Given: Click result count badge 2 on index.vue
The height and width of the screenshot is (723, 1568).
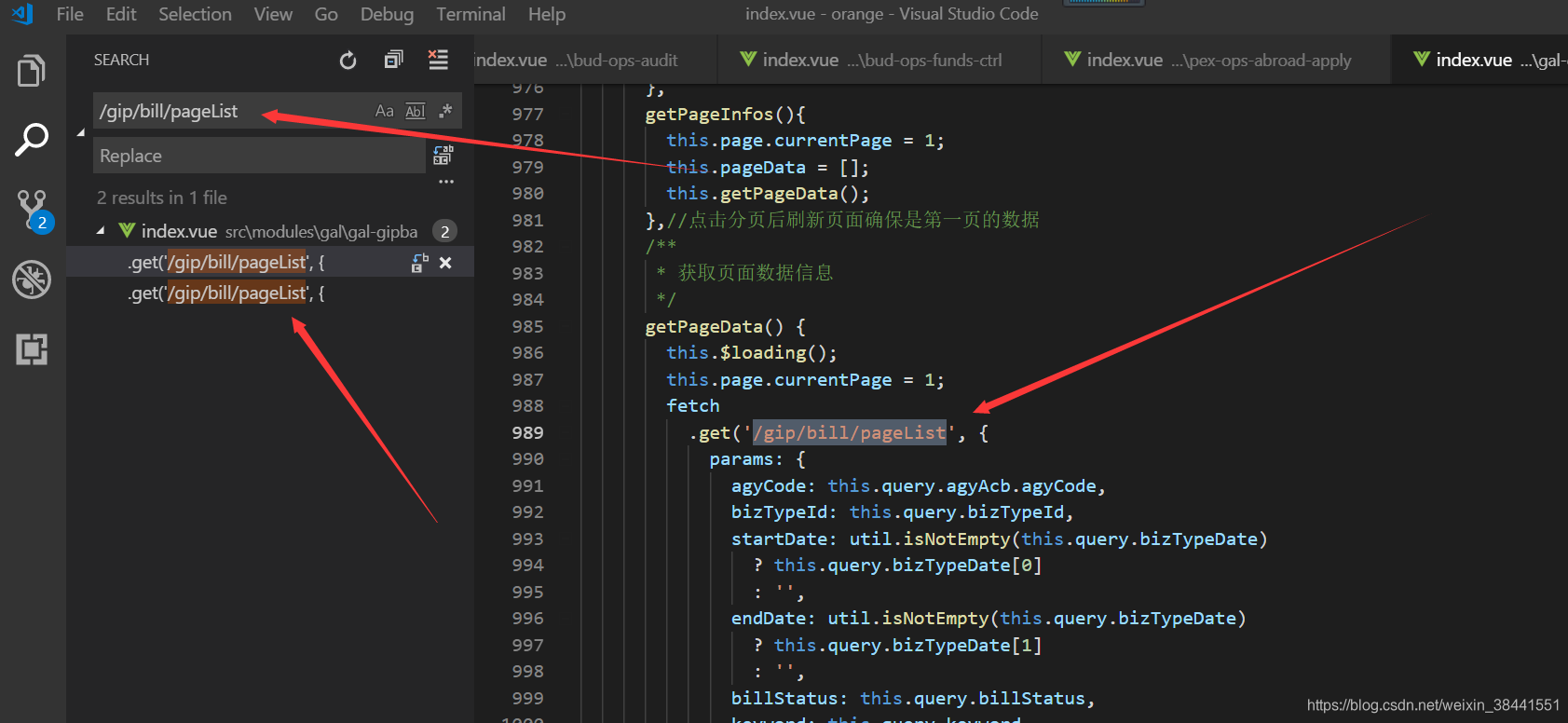Looking at the screenshot, I should 445,231.
